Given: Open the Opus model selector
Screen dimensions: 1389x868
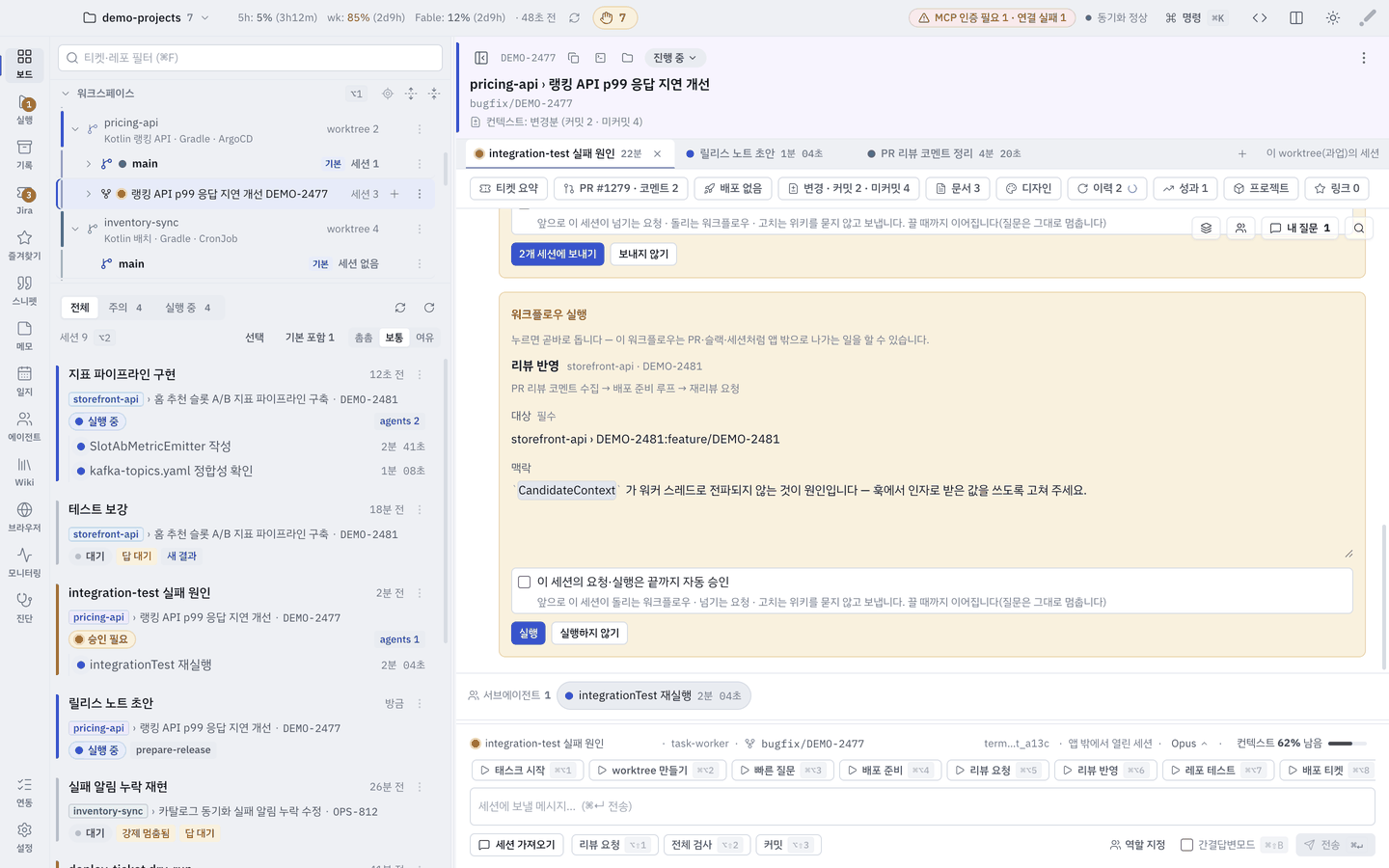Looking at the screenshot, I should pos(1189,744).
